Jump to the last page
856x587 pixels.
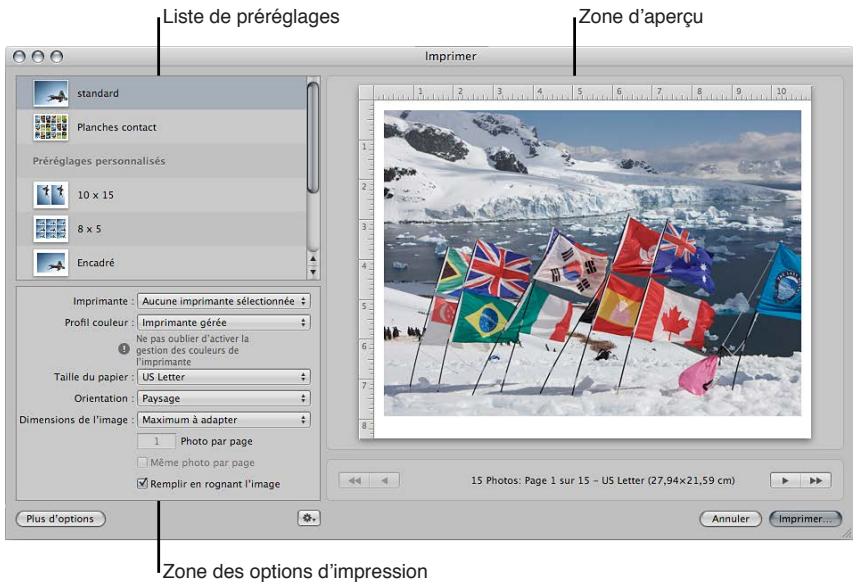point(816,481)
